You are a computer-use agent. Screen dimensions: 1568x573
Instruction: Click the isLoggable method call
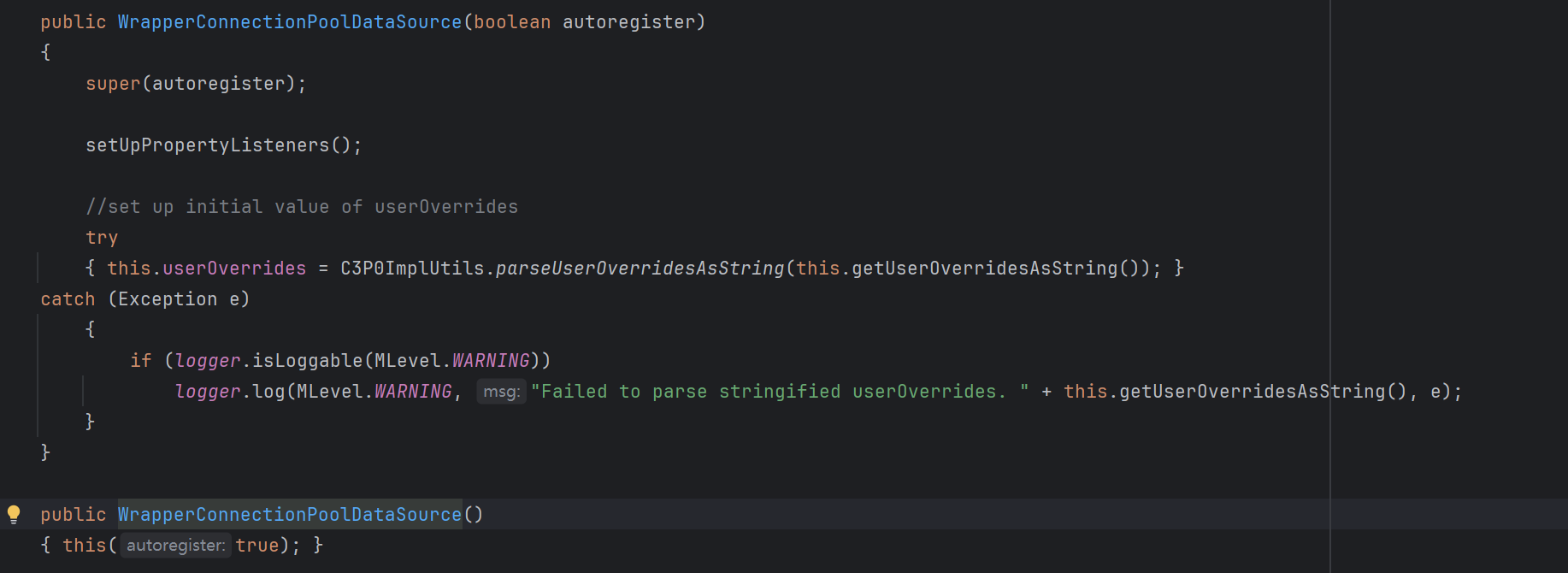[307, 361]
